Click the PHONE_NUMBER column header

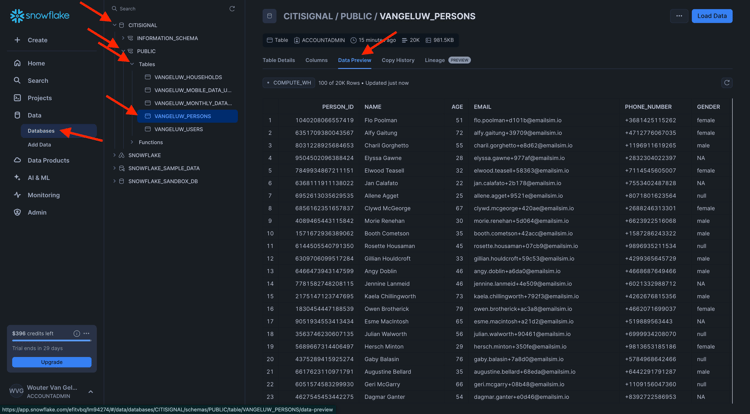click(x=648, y=107)
